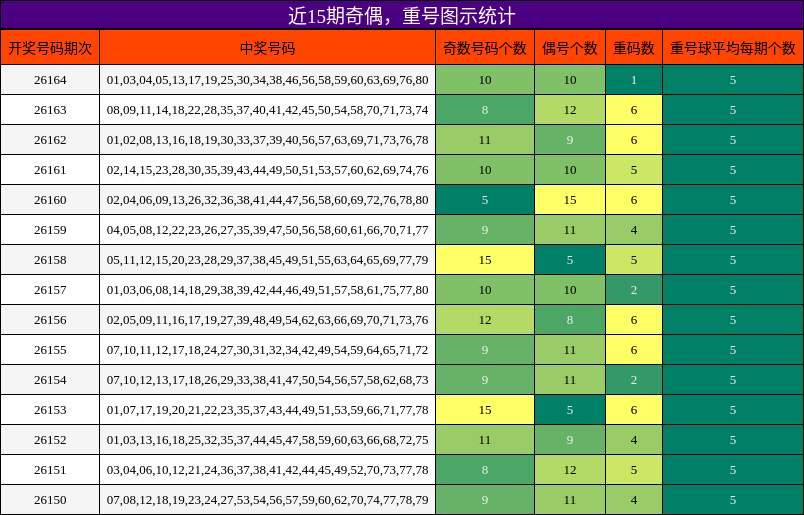Select draw period 26163
Image resolution: width=804 pixels, height=515 pixels.
pos(50,110)
